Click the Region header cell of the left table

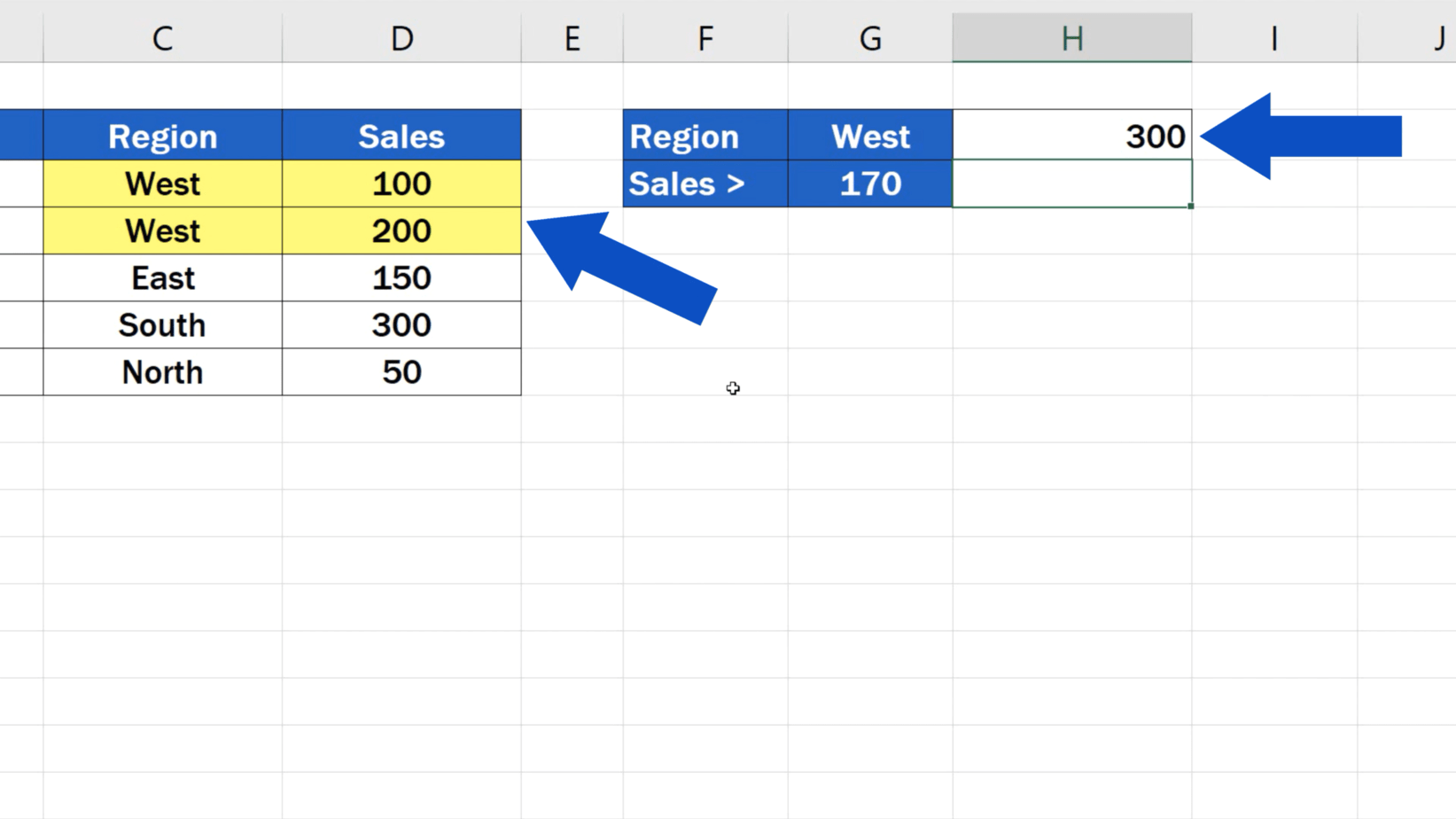[162, 135]
